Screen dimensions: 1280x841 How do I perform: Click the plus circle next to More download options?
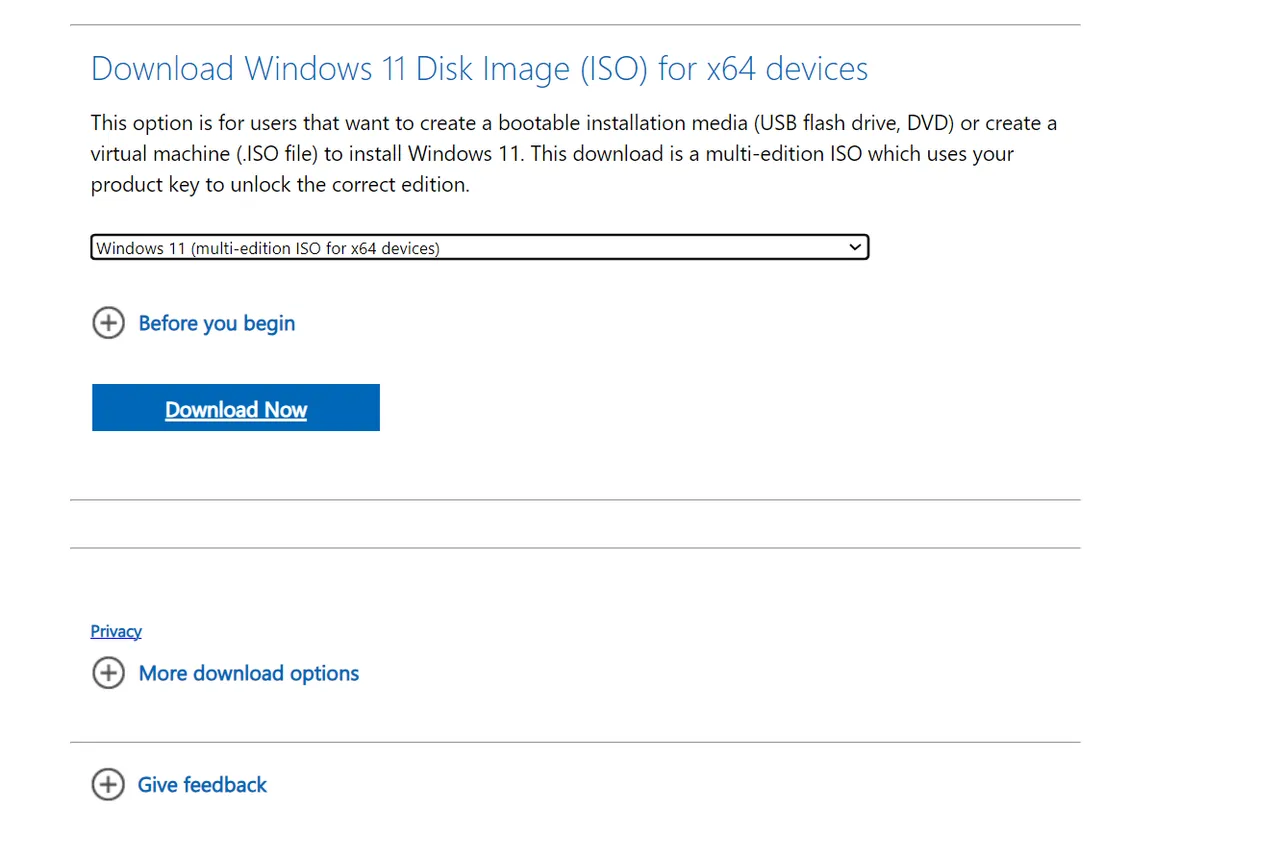click(108, 673)
